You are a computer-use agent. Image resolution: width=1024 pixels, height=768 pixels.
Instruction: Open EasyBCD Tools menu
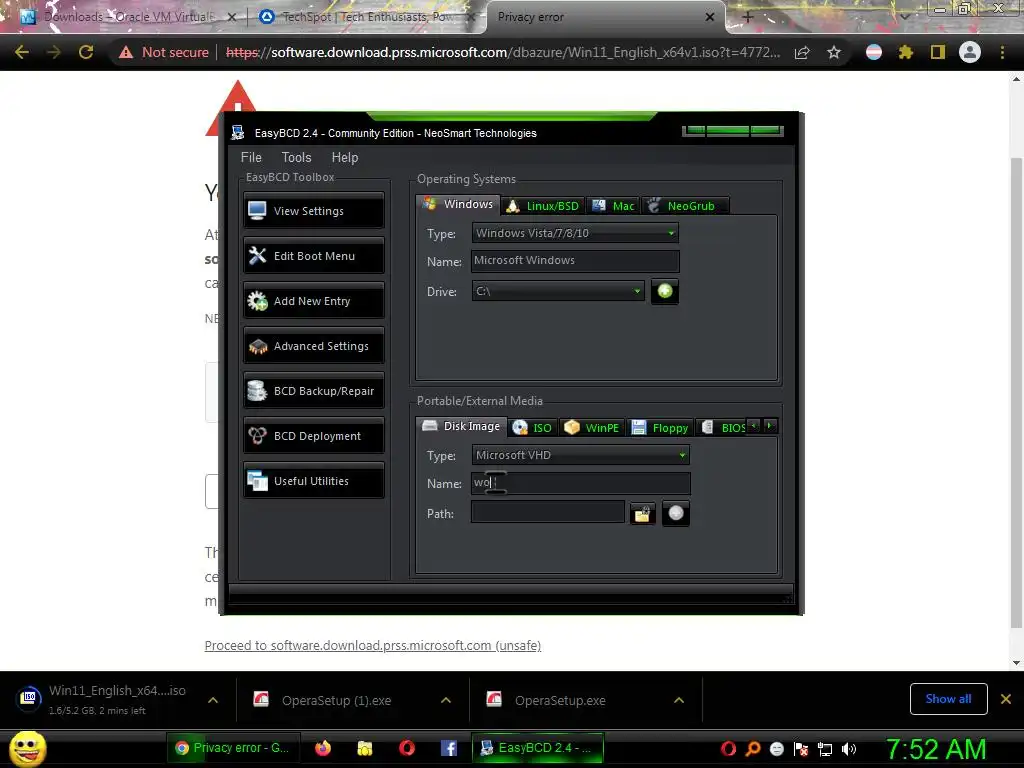click(296, 157)
